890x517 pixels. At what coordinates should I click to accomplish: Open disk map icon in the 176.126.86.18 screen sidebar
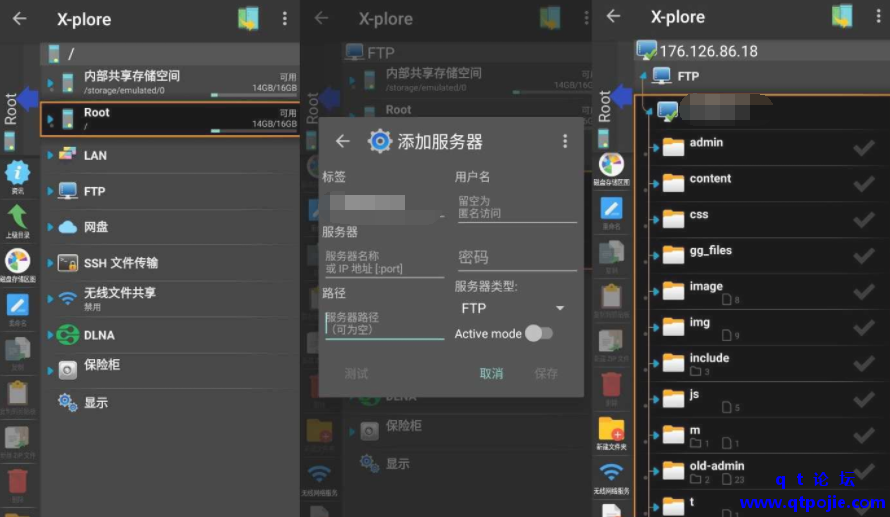coord(611,165)
